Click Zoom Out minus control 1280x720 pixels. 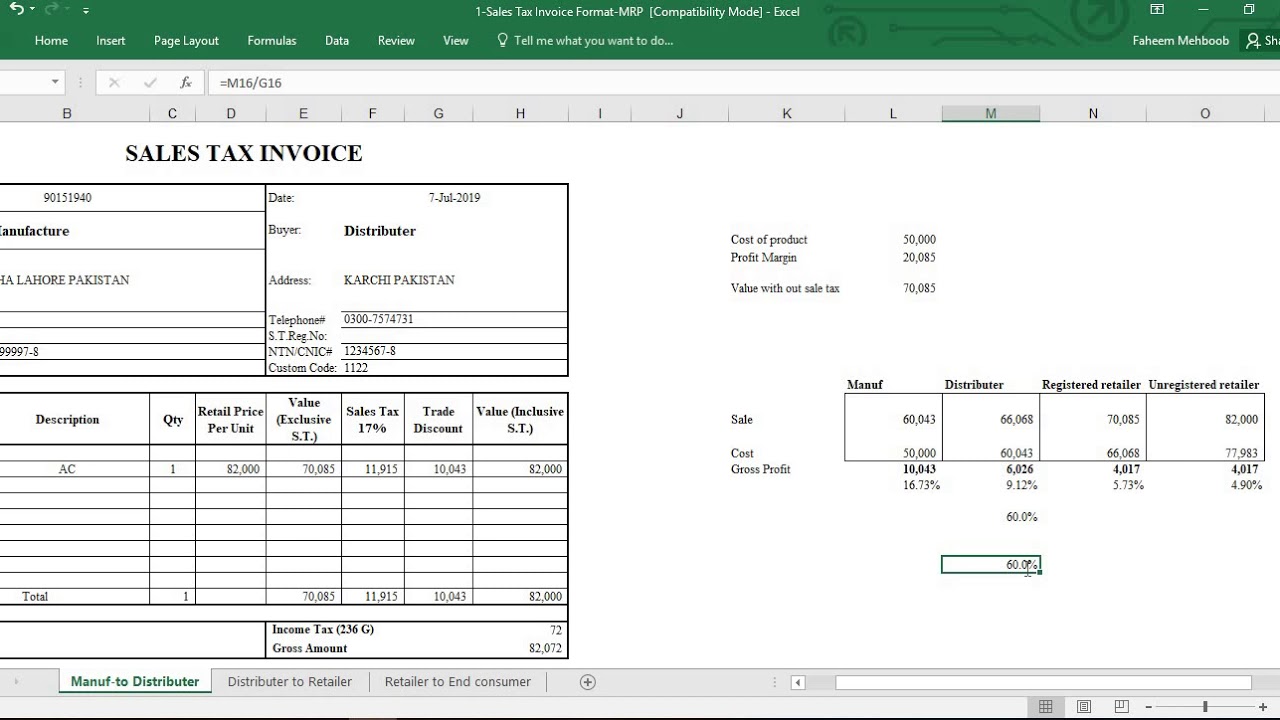[1147, 705]
